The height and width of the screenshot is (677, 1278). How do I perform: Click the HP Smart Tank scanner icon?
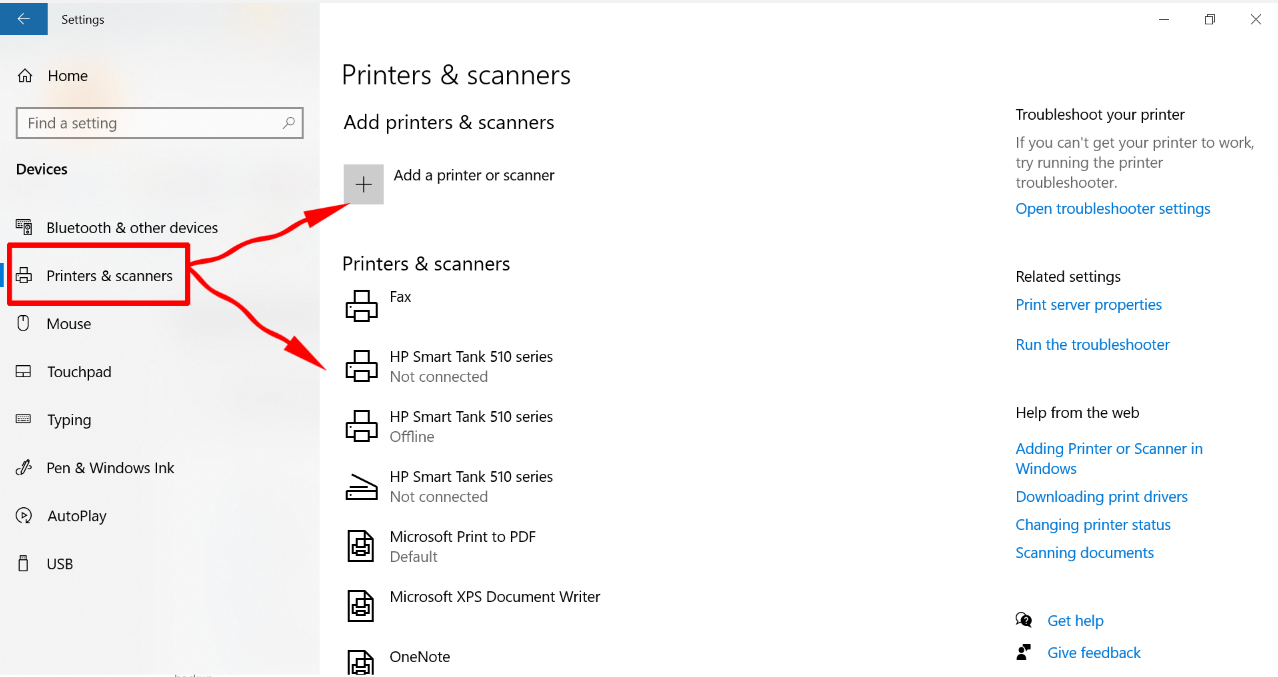362,486
